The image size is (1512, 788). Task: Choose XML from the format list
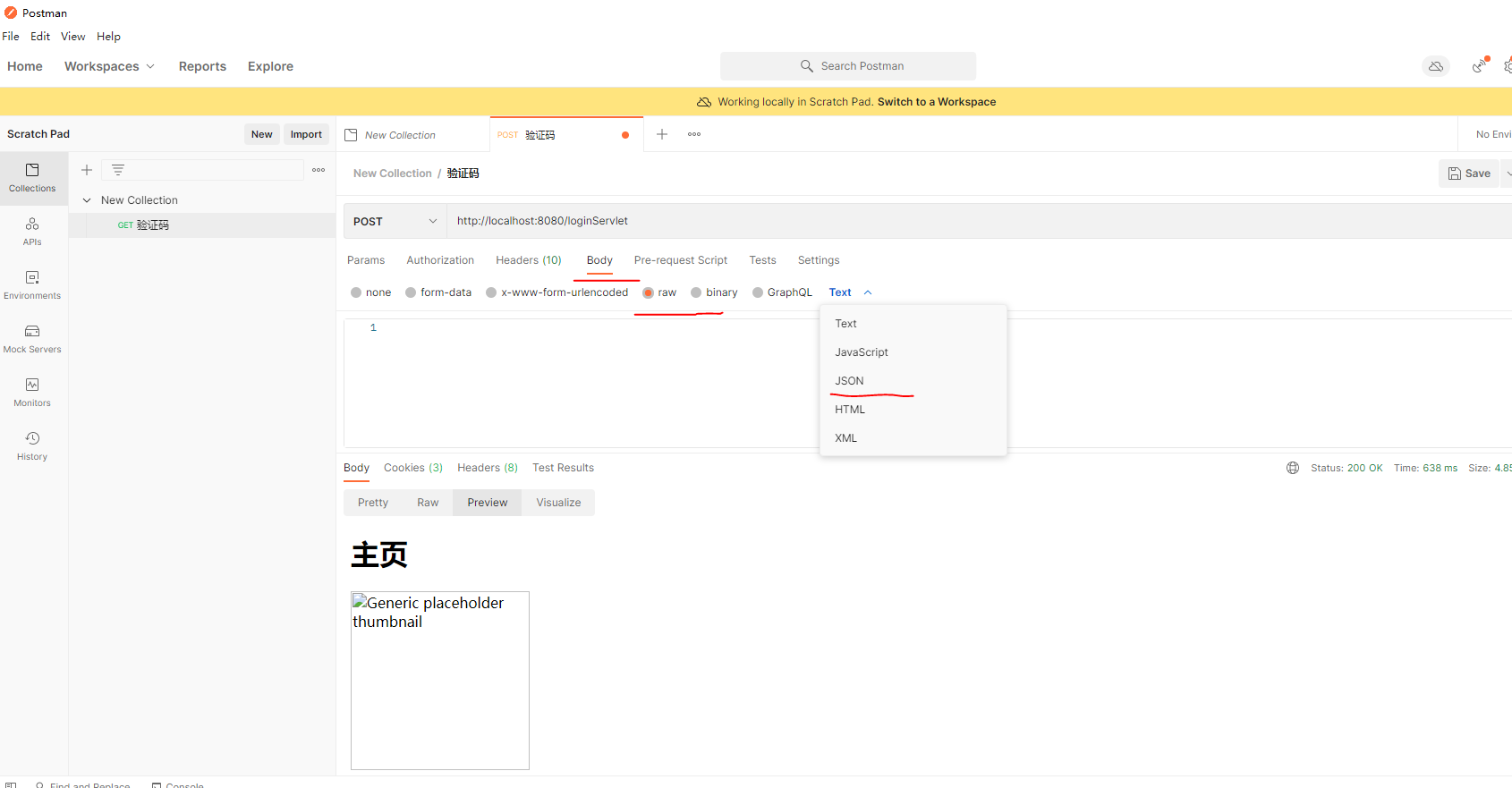pos(913,438)
